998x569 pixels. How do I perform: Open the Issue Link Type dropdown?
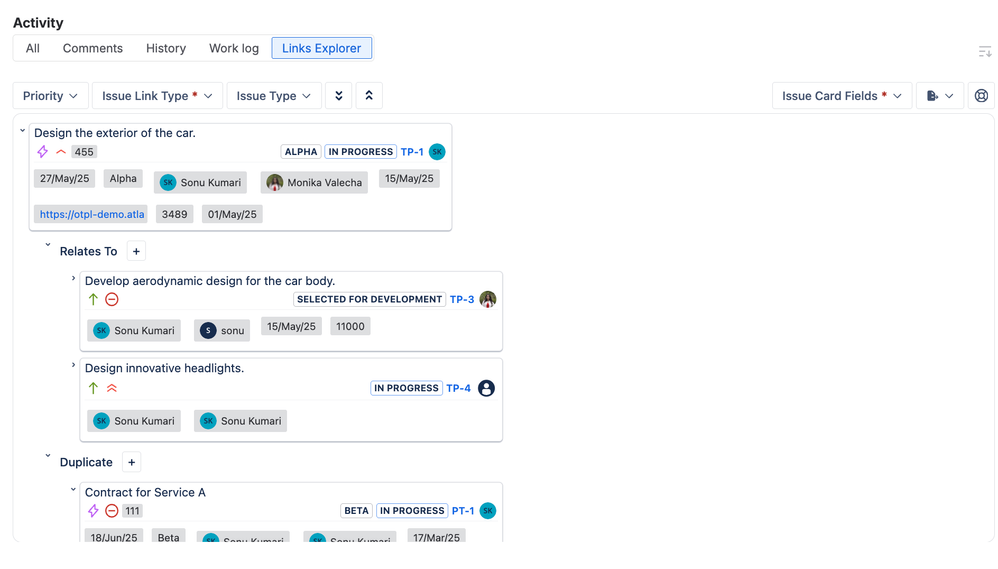157,96
